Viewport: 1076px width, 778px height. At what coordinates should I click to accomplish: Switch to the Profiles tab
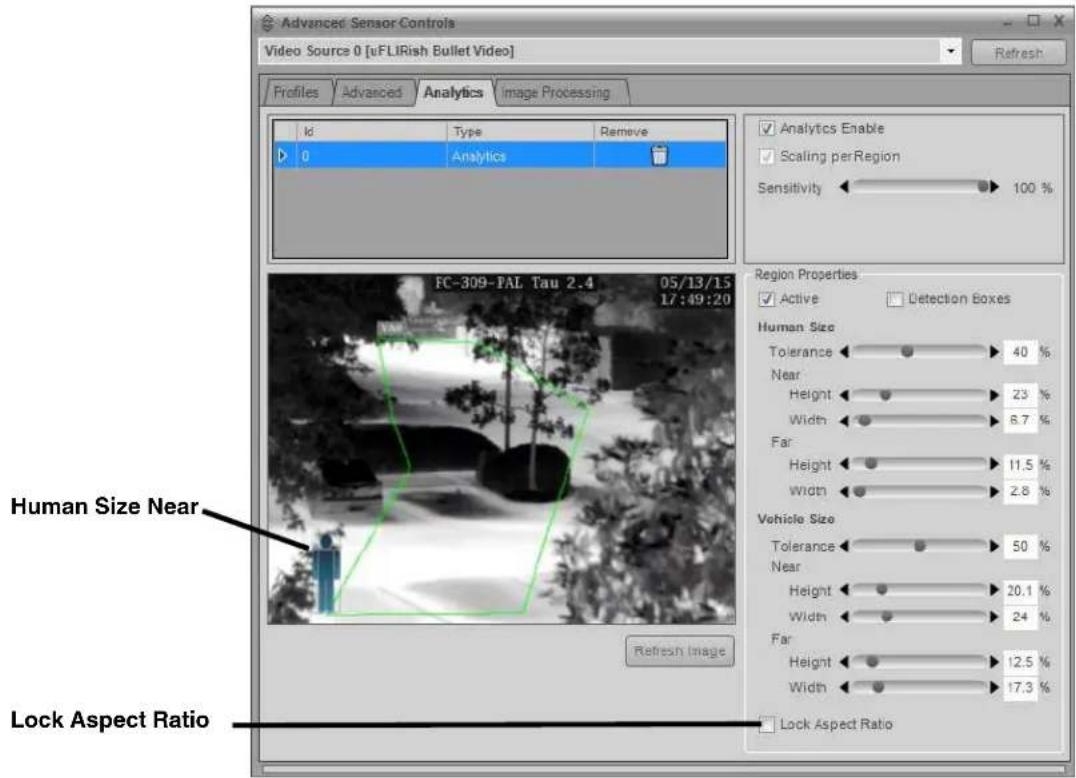(x=296, y=93)
